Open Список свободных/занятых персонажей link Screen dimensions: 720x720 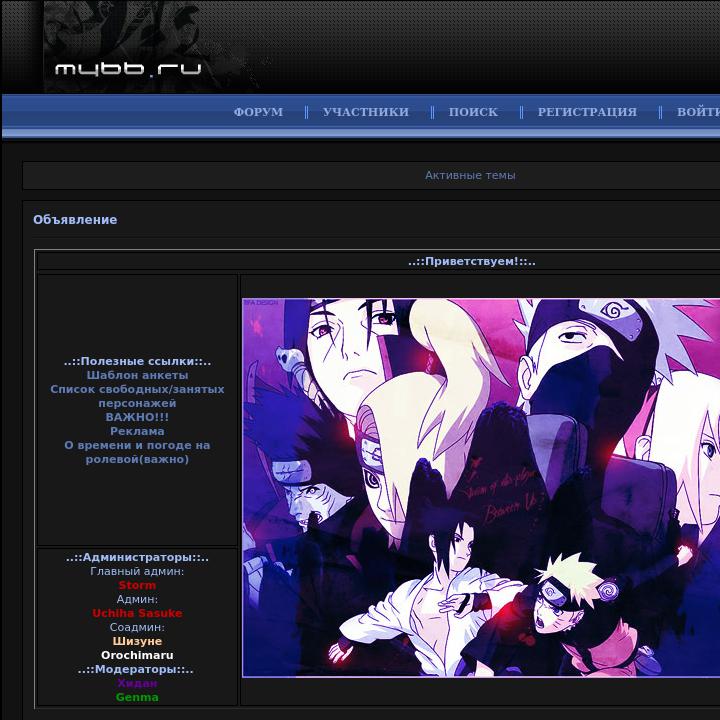coord(137,396)
